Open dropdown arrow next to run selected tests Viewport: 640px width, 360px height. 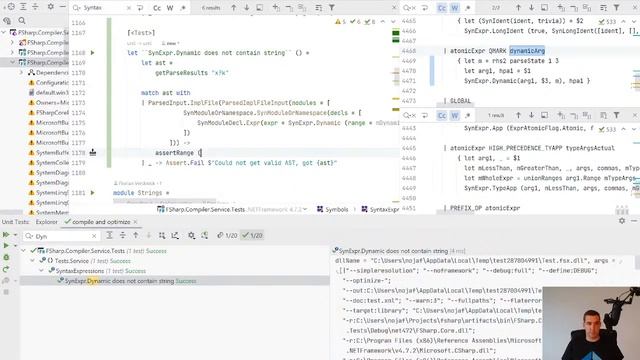pyautogui.click(x=16, y=245)
